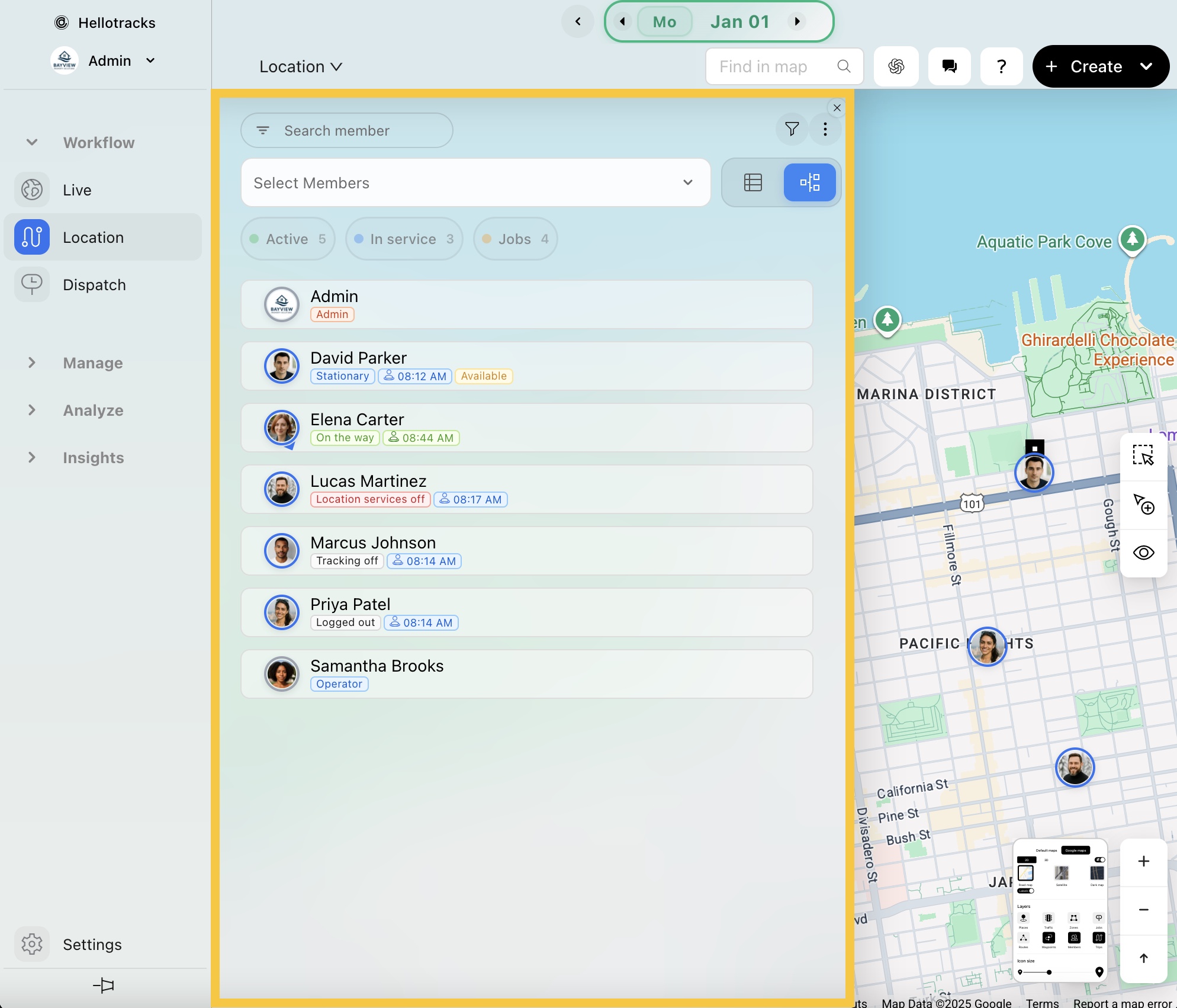
Task: Click the AI assistant icon
Action: coord(896,66)
